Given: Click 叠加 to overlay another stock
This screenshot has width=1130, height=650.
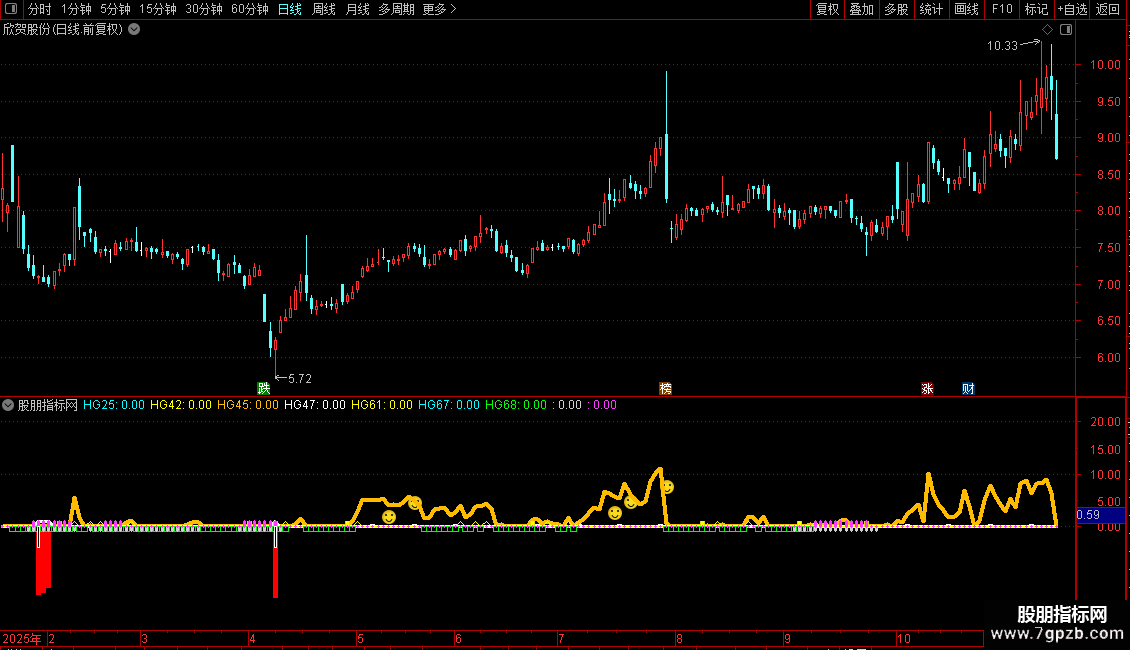Looking at the screenshot, I should [x=861, y=9].
